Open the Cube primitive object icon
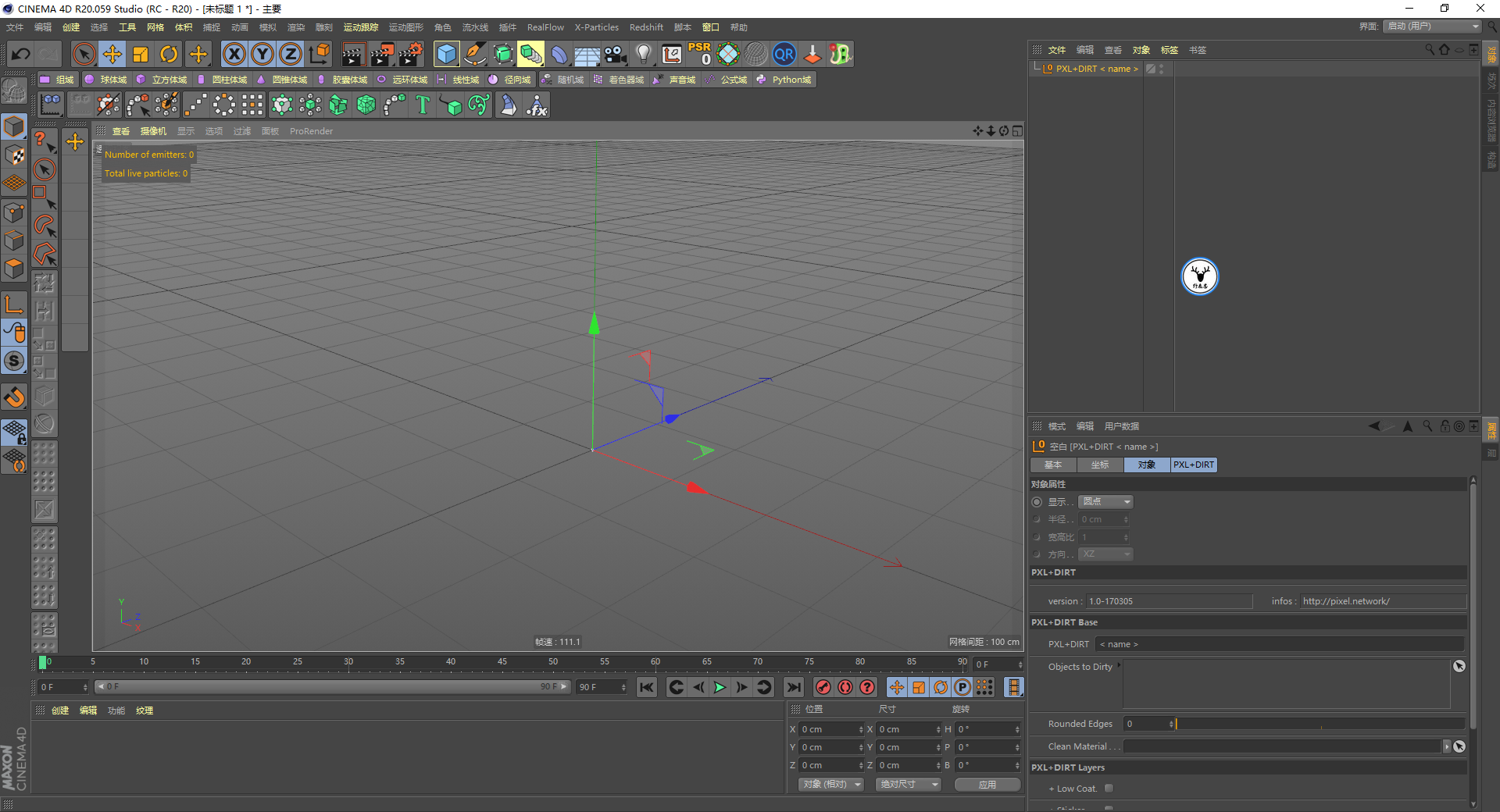 click(446, 54)
